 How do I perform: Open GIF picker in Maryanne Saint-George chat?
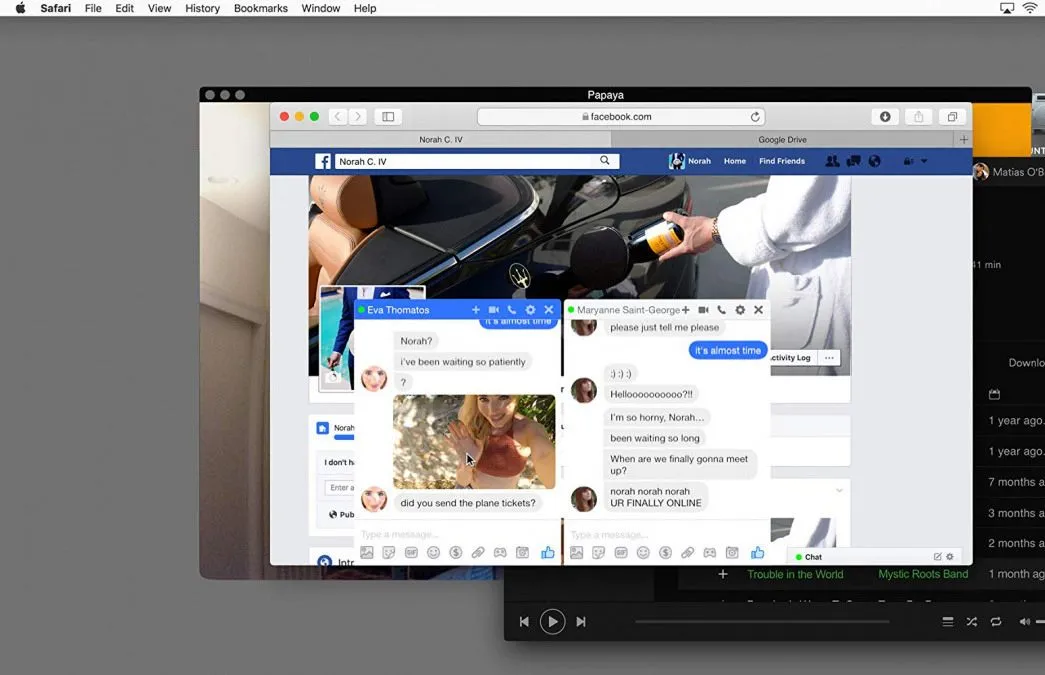[621, 552]
